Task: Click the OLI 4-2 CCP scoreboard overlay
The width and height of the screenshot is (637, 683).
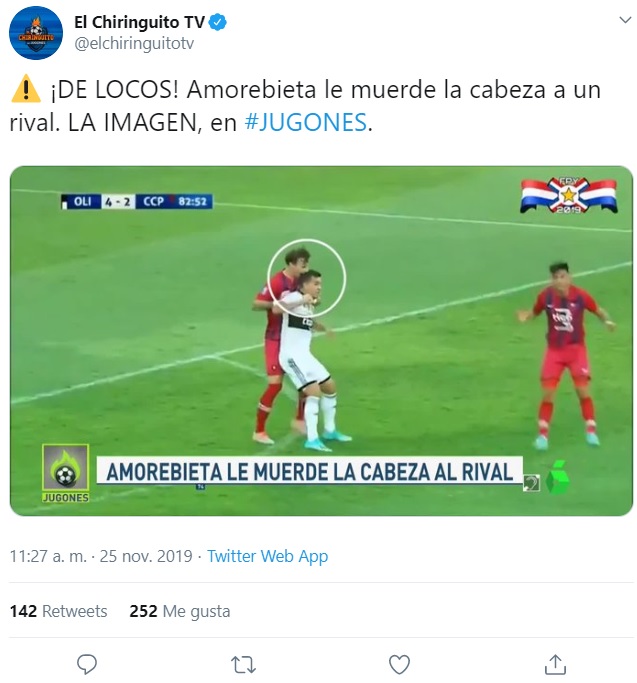Action: (137, 201)
